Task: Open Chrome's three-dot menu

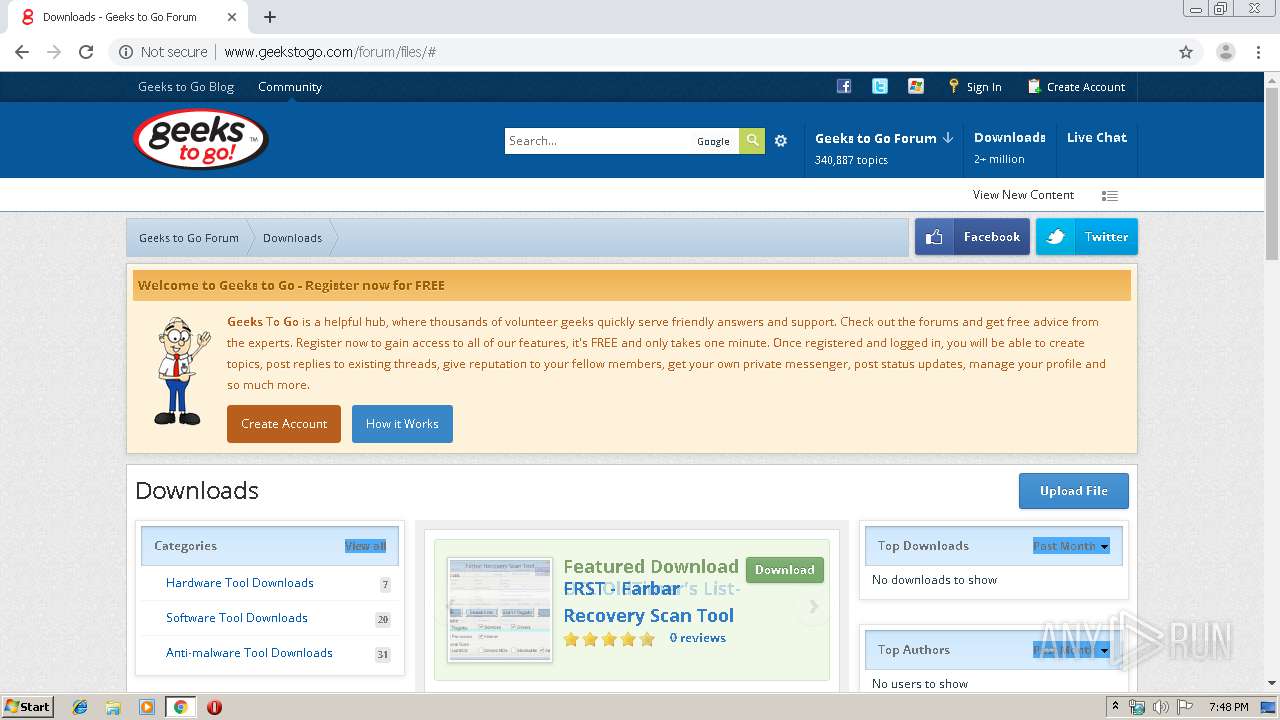Action: pyautogui.click(x=1259, y=52)
